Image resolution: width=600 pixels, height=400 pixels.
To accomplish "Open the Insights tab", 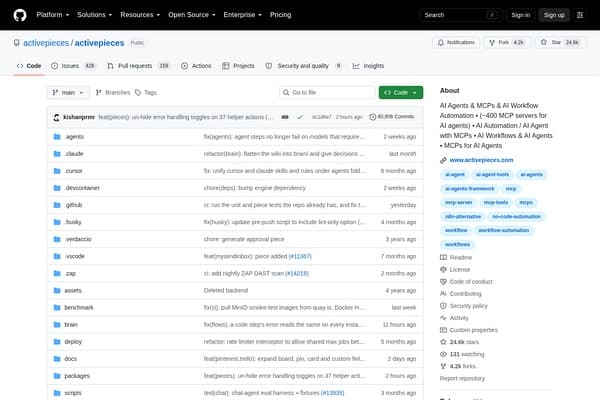I will [x=368, y=66].
